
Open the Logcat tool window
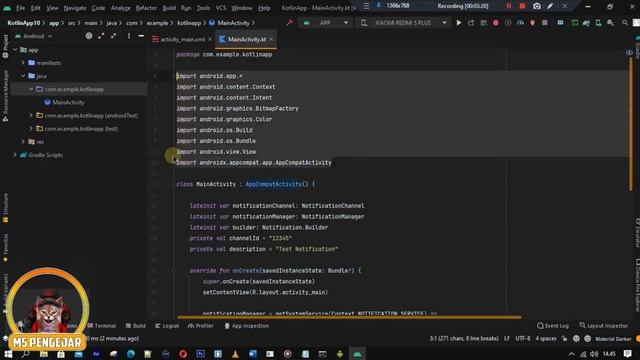coord(167,326)
